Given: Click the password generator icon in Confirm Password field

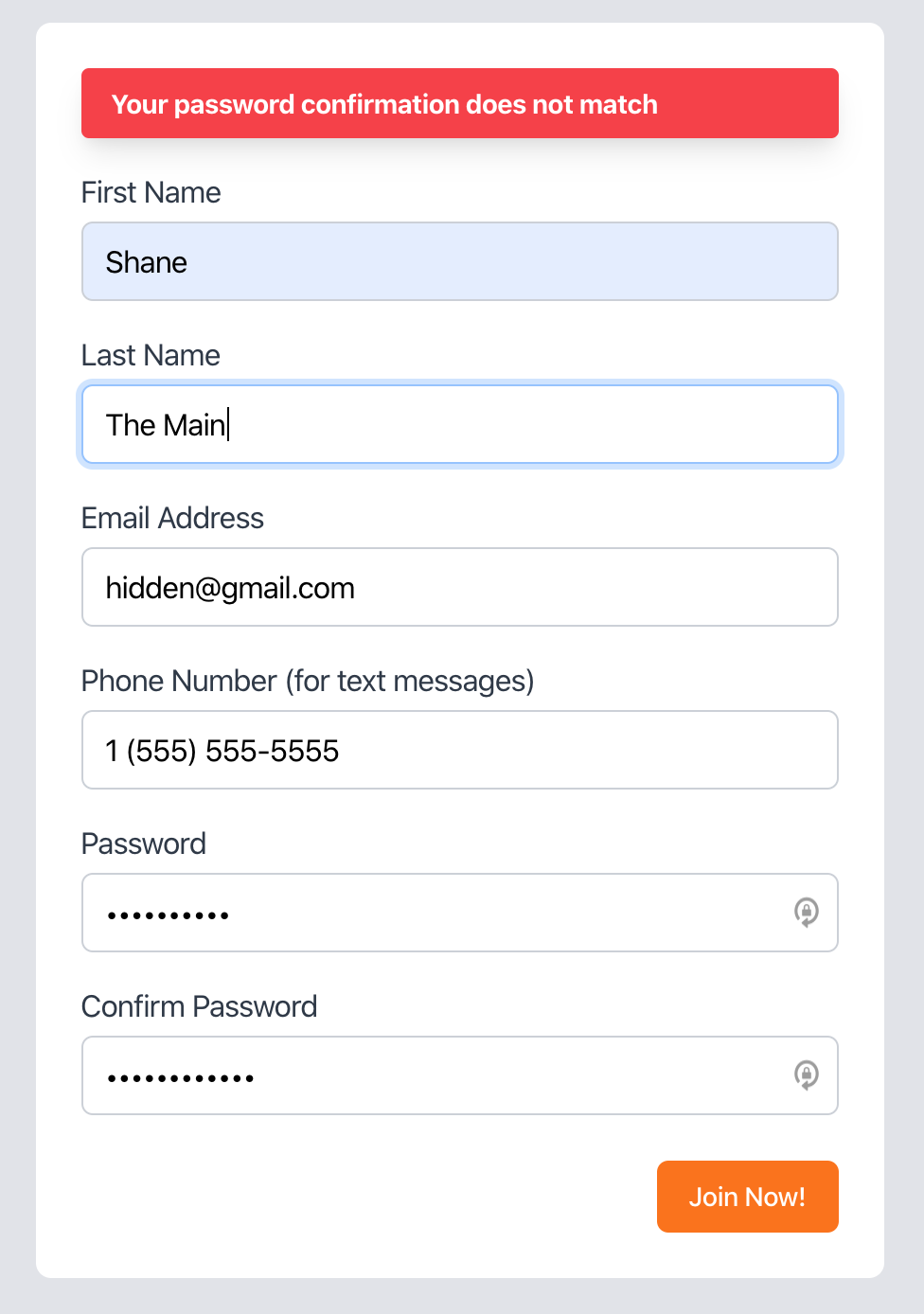Looking at the screenshot, I should pyautogui.click(x=806, y=1075).
